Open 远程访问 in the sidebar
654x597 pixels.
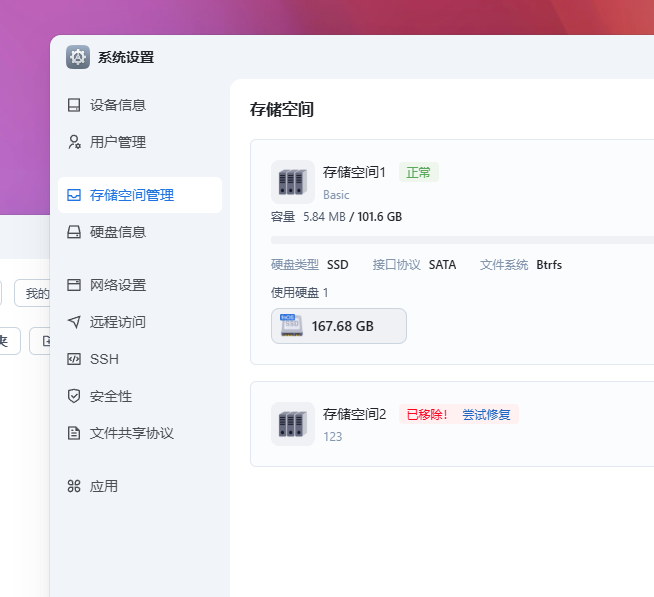[140, 322]
